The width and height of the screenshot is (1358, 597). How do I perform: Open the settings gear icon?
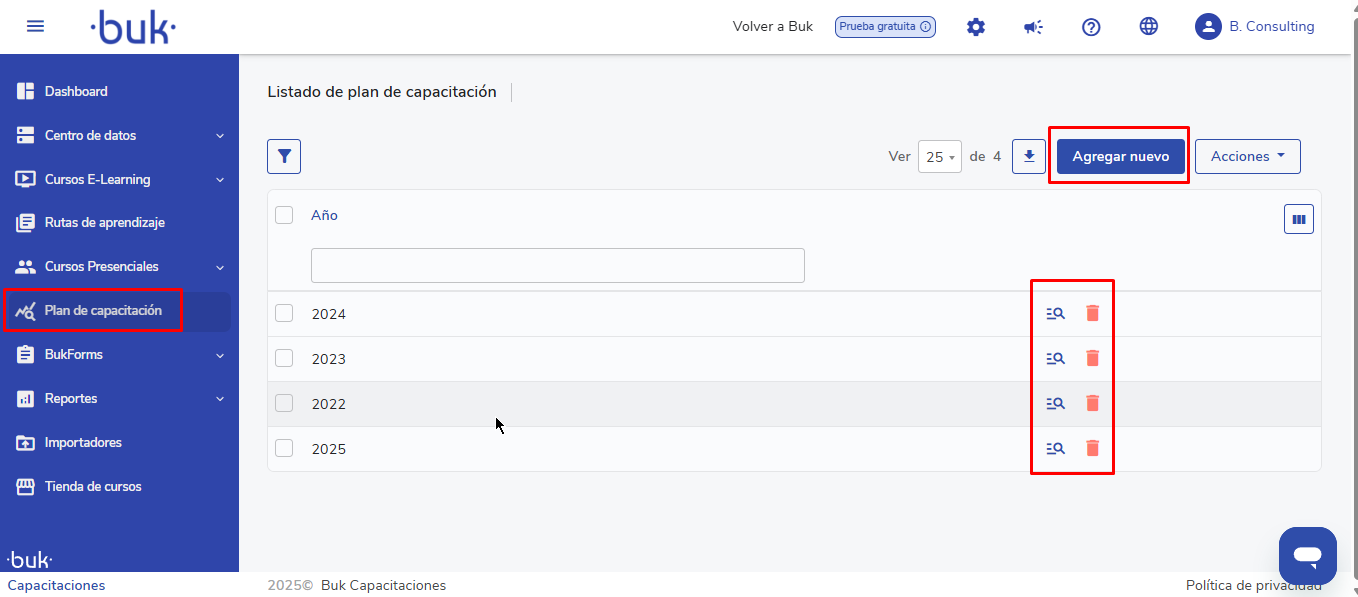pyautogui.click(x=975, y=27)
